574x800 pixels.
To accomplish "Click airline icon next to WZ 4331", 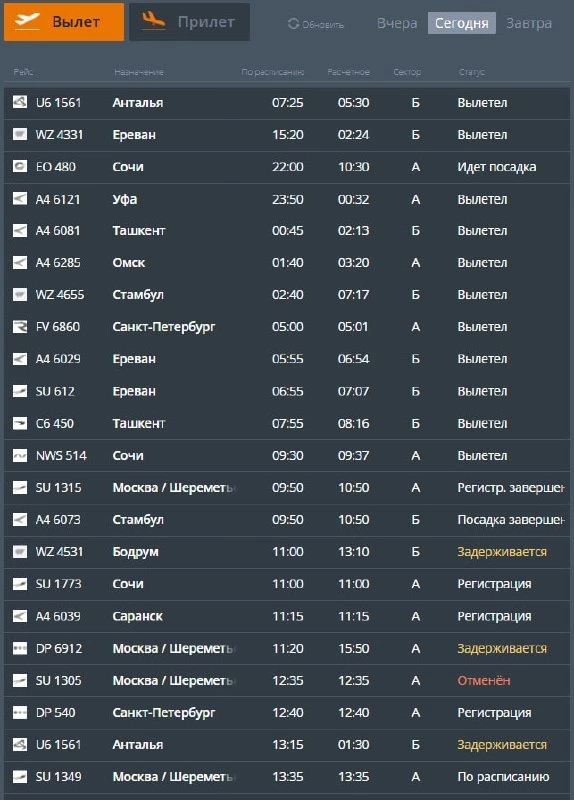I will pos(20,134).
